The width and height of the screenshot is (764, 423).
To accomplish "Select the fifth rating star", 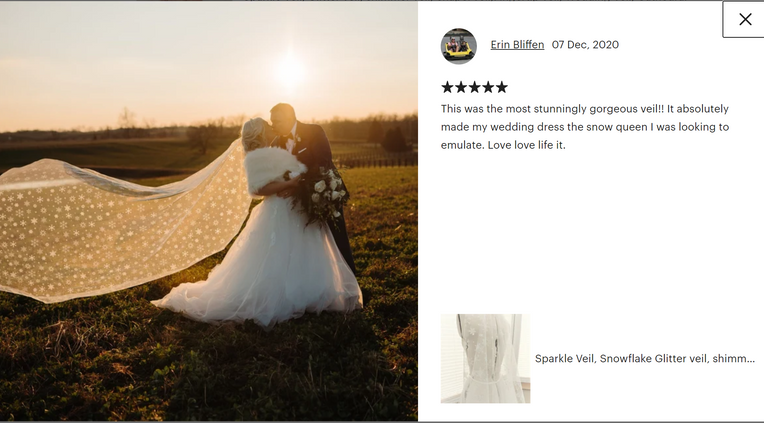I will pyautogui.click(x=502, y=87).
